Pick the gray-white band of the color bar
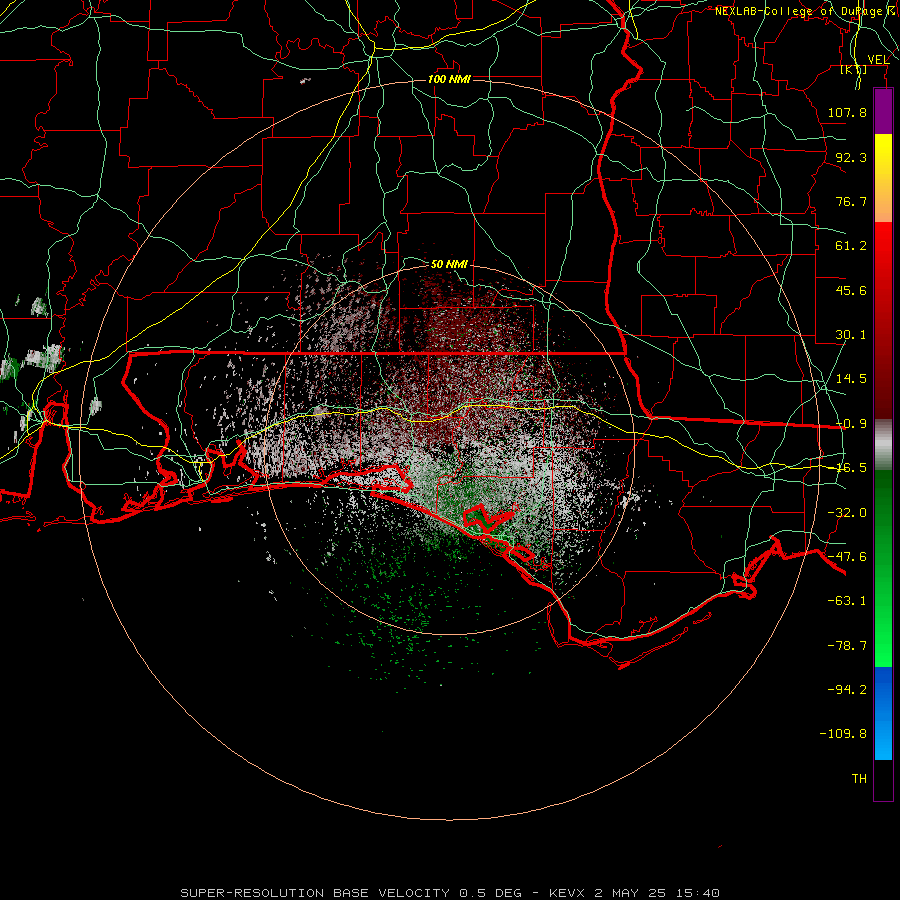Viewport: 900px width, 900px height. point(883,445)
